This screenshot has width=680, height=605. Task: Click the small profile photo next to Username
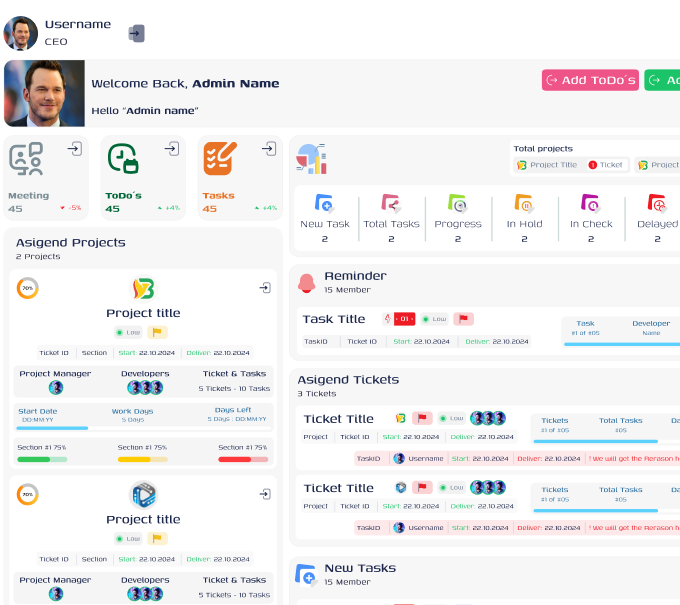point(21,33)
